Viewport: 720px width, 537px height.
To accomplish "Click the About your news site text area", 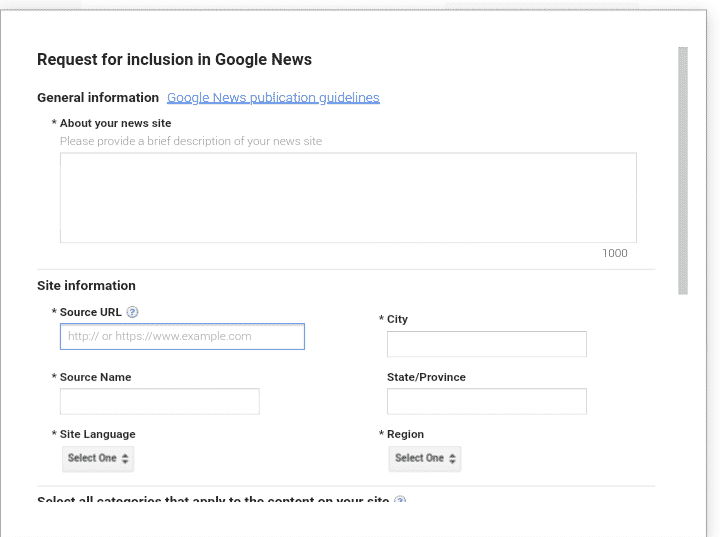I will [348, 198].
